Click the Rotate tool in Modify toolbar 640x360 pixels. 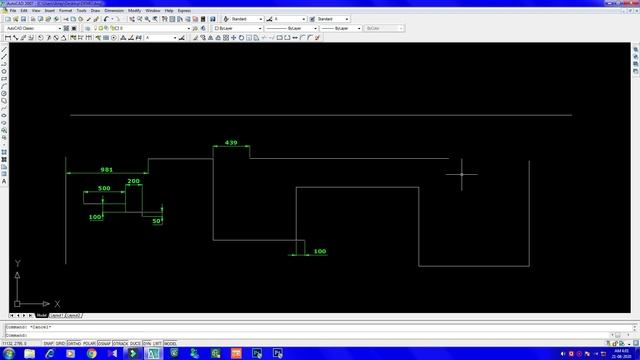tap(241, 38)
